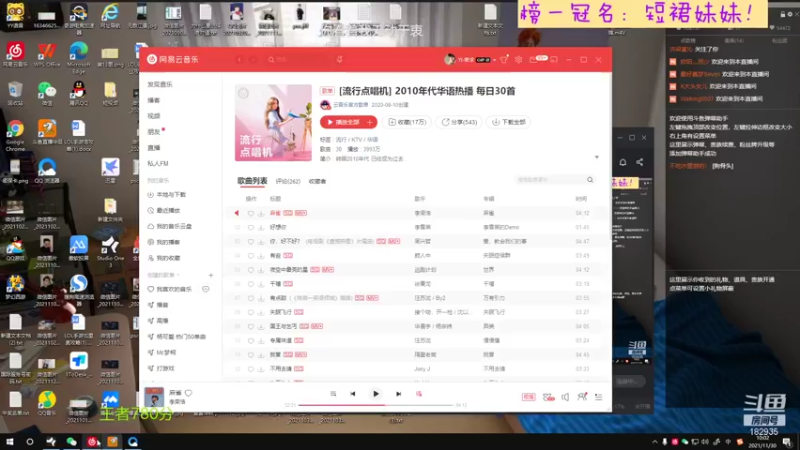Viewport: 800px width, 450px height.
Task: Download the Jony J song 不用去猜
Action: [261, 369]
